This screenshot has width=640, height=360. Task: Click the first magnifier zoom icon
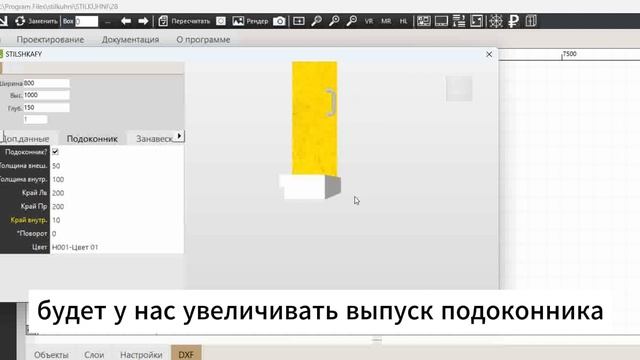(x=316, y=21)
